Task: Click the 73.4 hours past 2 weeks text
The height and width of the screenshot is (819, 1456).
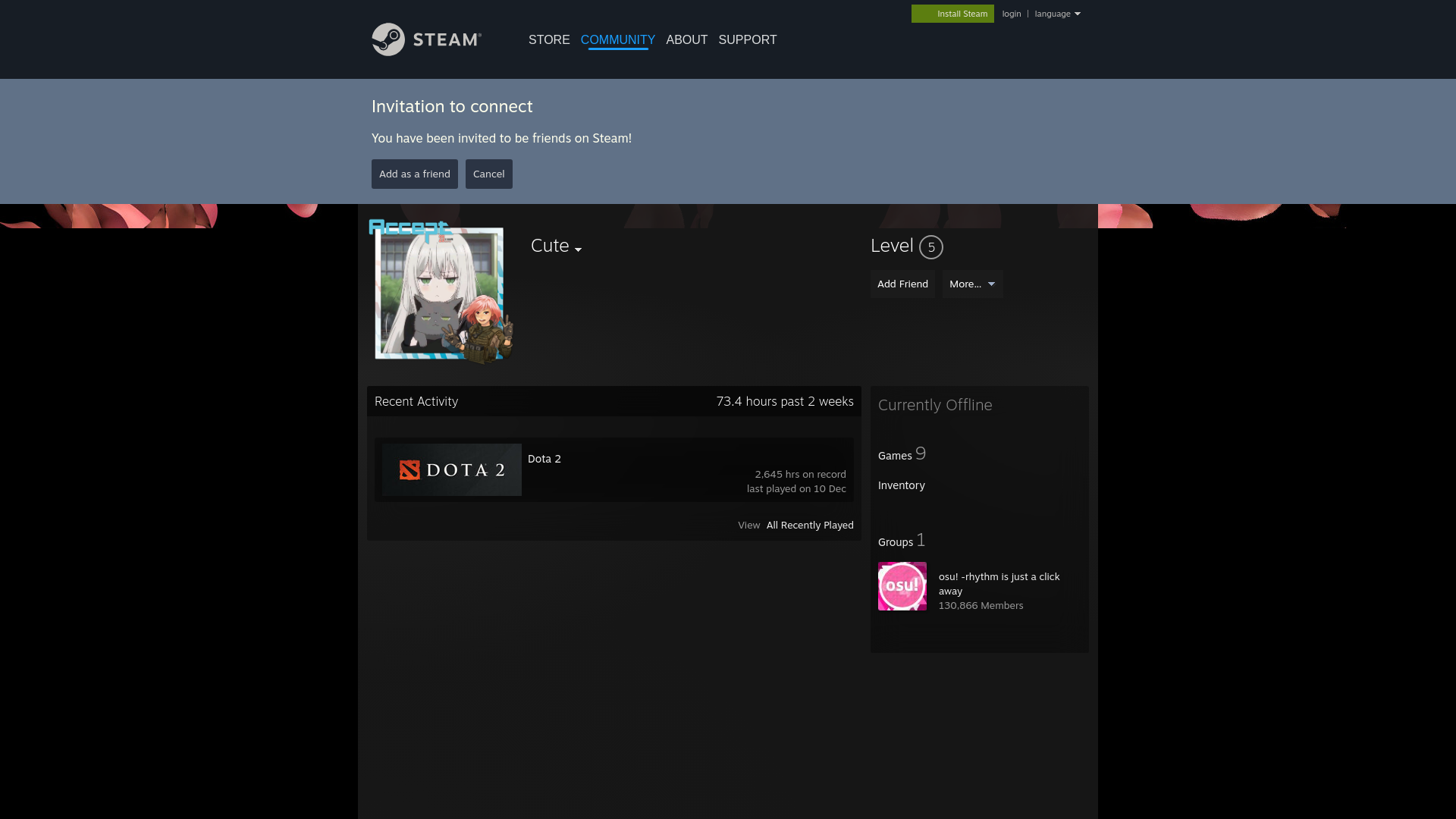Action: pyautogui.click(x=785, y=401)
